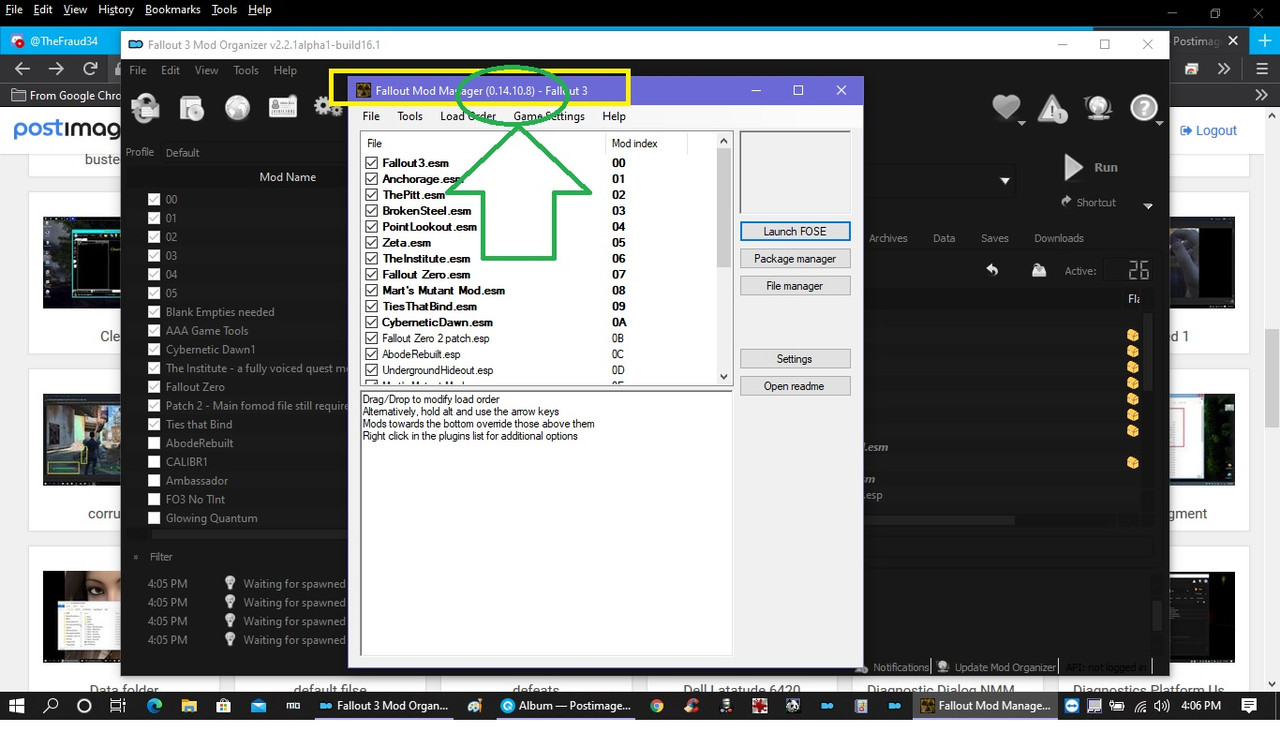Screen dimensions: 1280x750
Task: Enable CALIBR1 mod in Mod Organizer list
Action: [x=154, y=462]
